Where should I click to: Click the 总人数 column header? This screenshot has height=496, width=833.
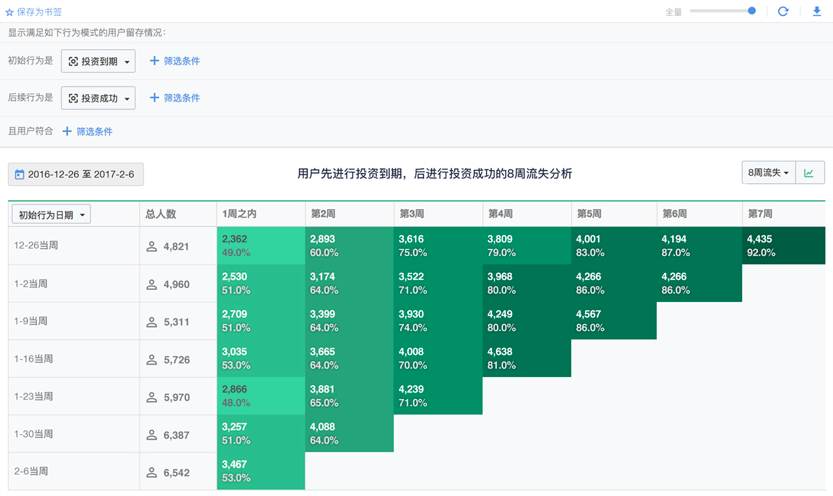(x=177, y=214)
